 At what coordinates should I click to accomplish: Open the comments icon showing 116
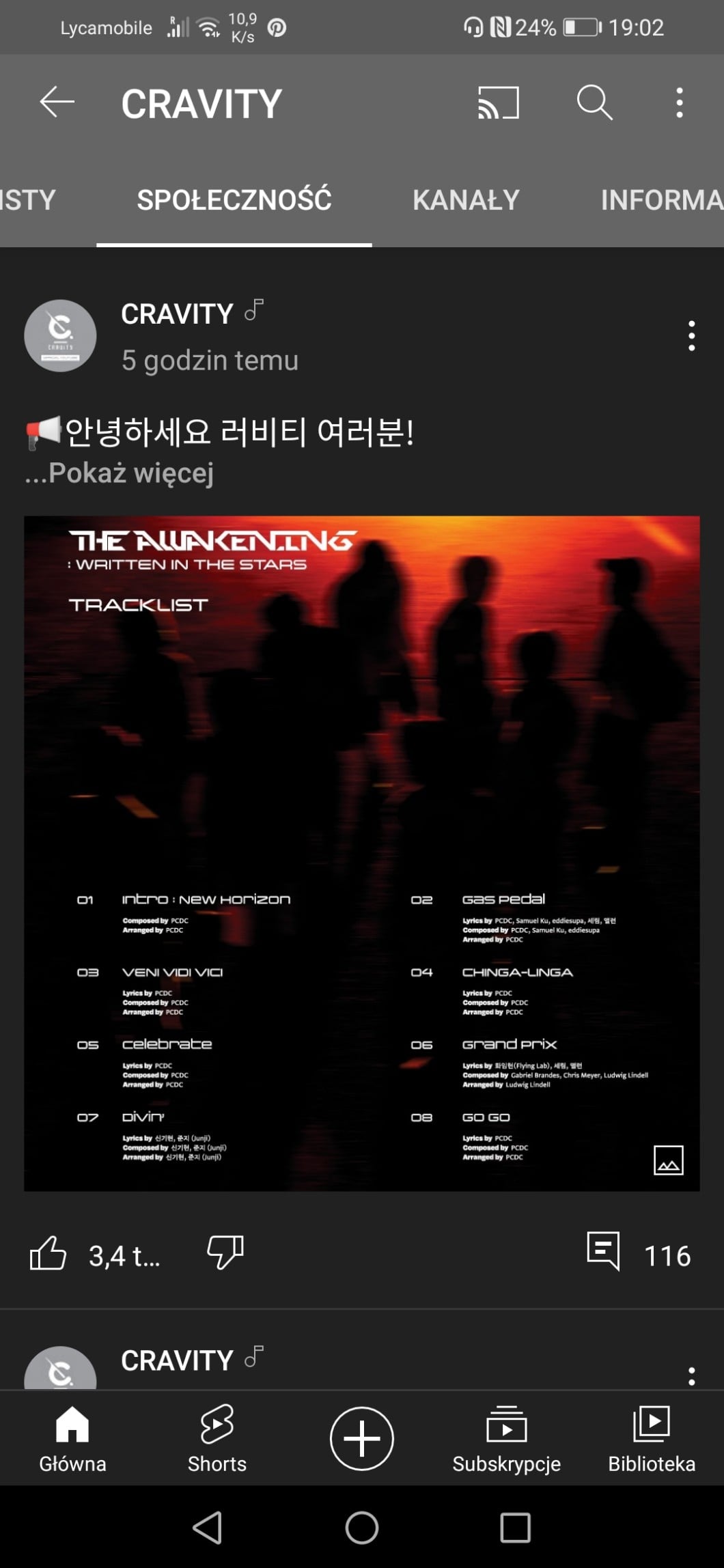click(604, 1251)
